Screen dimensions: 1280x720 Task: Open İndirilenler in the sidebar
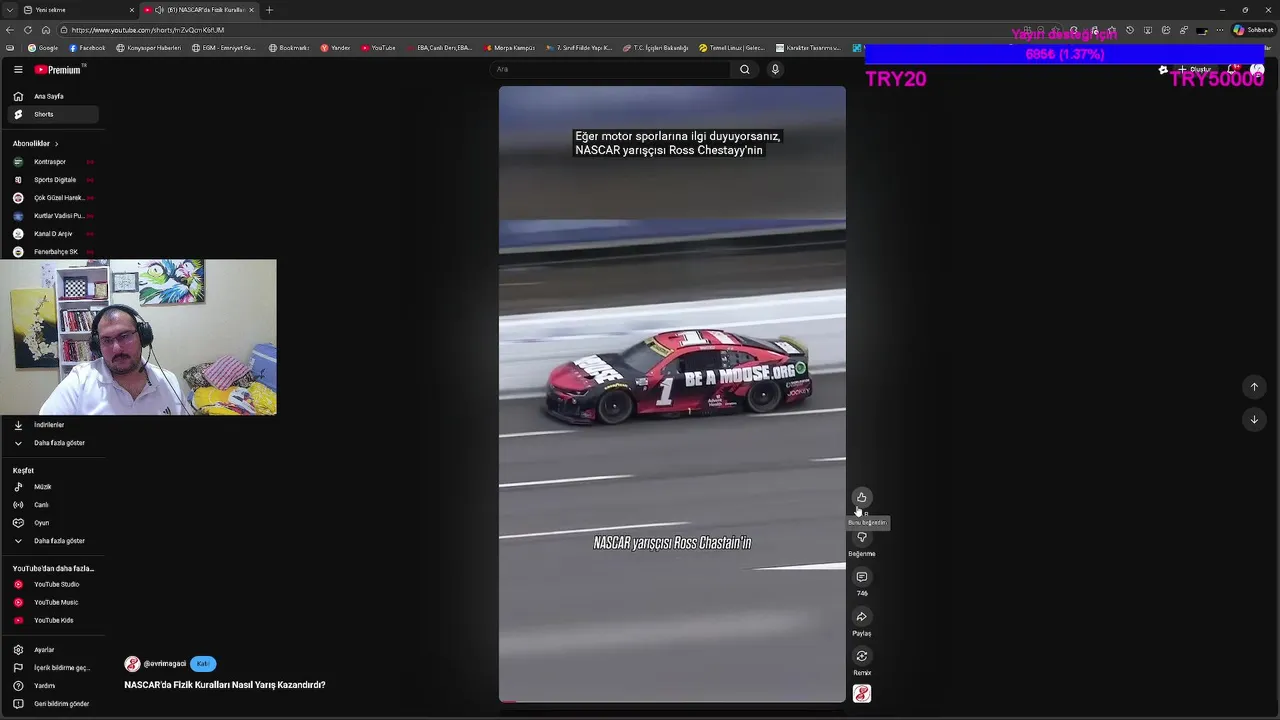pos(52,425)
